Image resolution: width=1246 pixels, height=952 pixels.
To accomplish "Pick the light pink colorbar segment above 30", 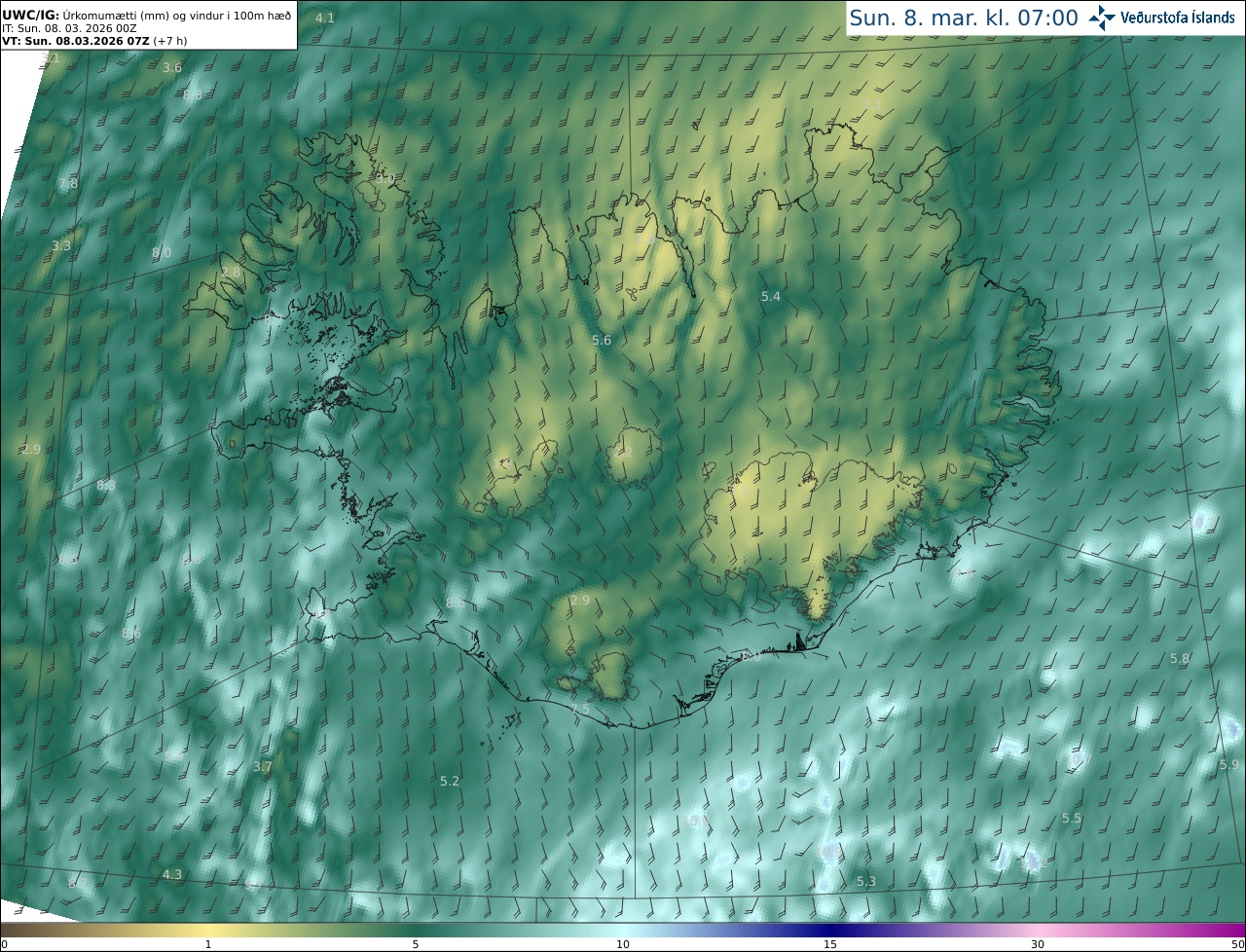I will click(x=1038, y=930).
